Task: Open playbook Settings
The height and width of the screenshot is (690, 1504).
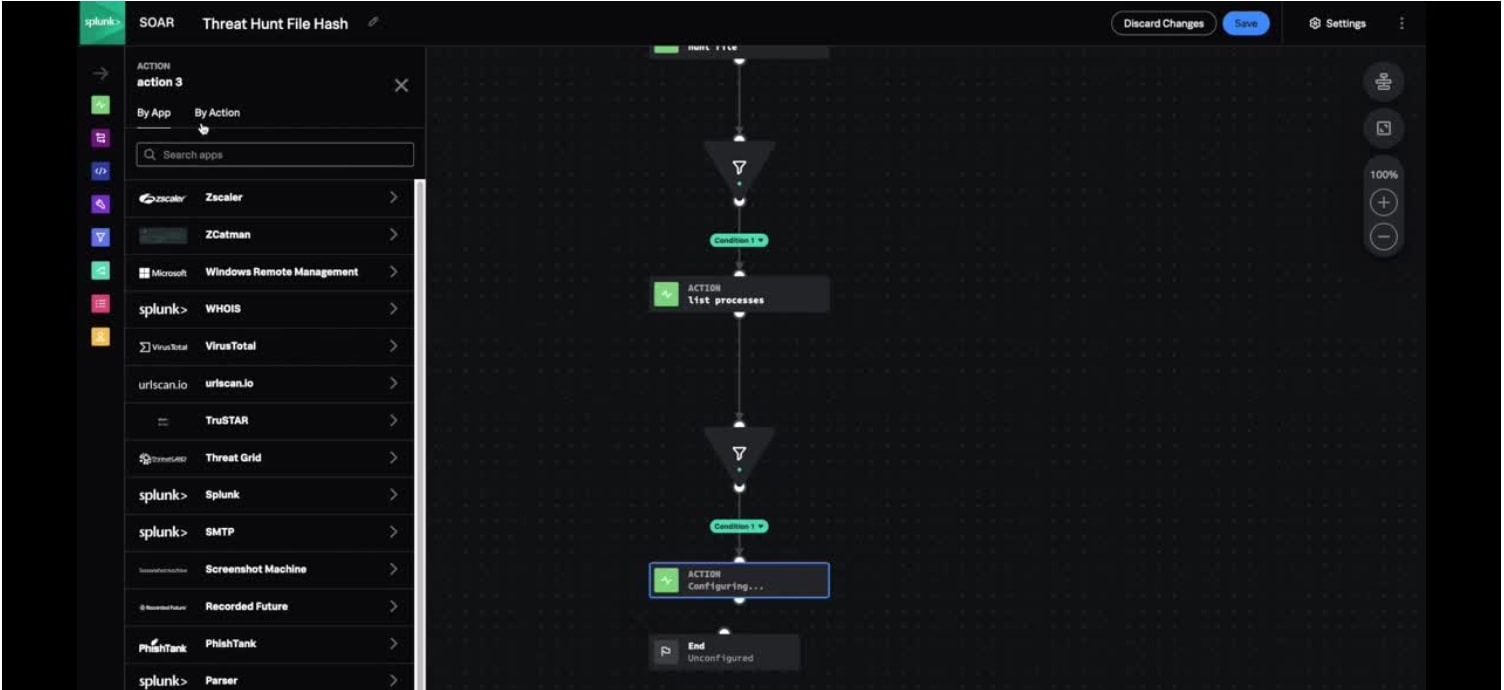Action: coord(1337,23)
